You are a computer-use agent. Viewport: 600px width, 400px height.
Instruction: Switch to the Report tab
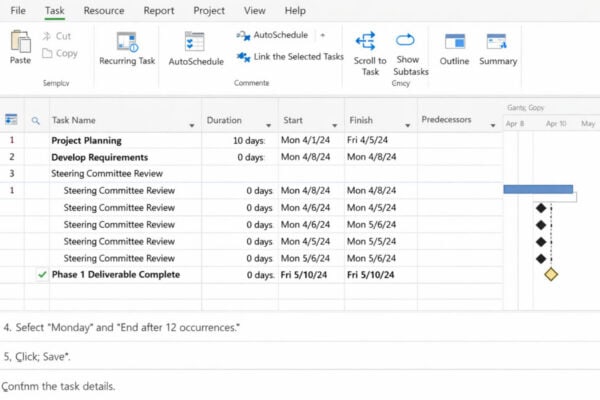[159, 11]
